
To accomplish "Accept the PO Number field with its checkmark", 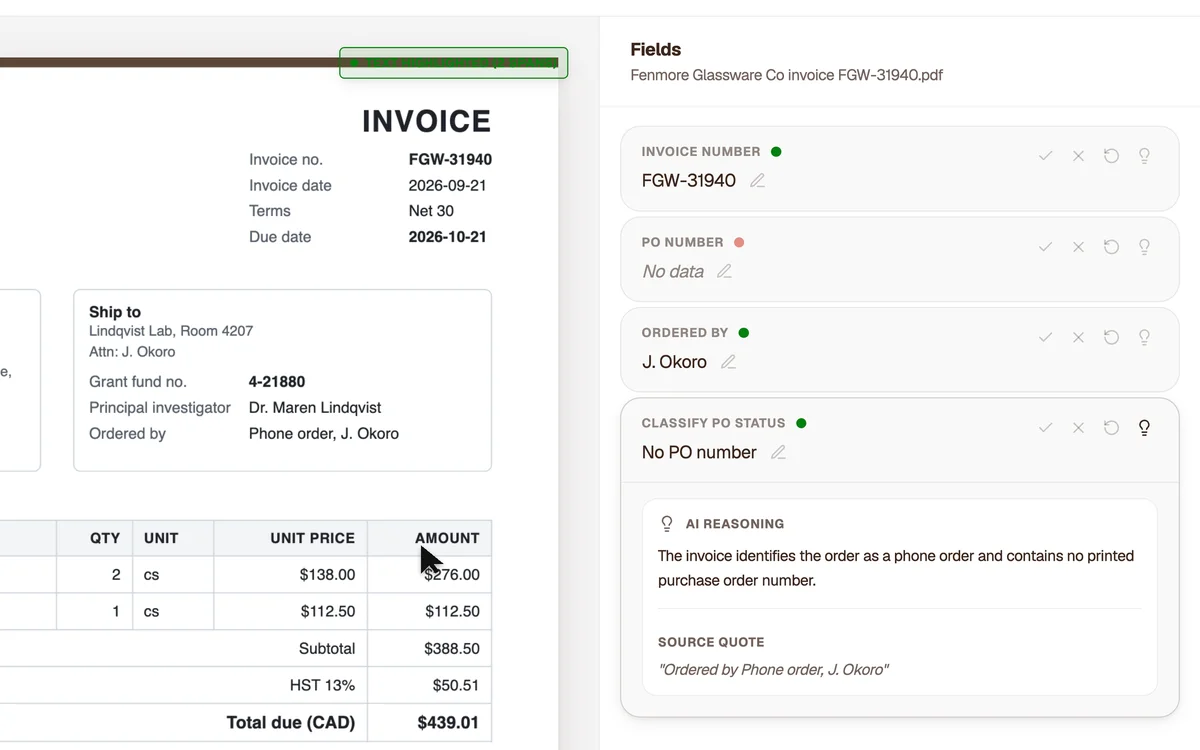I will [1045, 247].
